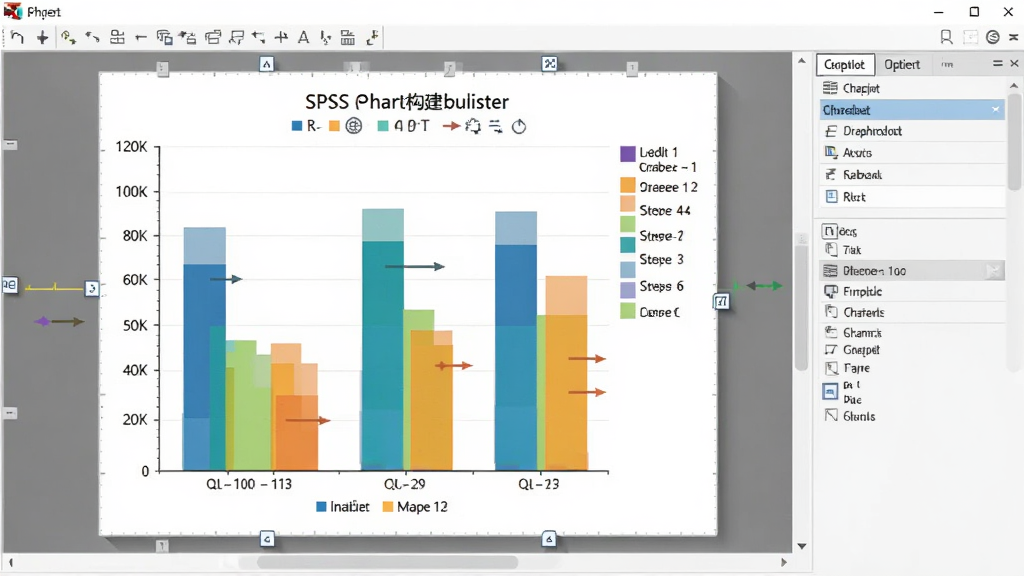Screen dimensions: 1024x576
Task: Click the Fimpitle icon in side panel
Action: (831, 291)
